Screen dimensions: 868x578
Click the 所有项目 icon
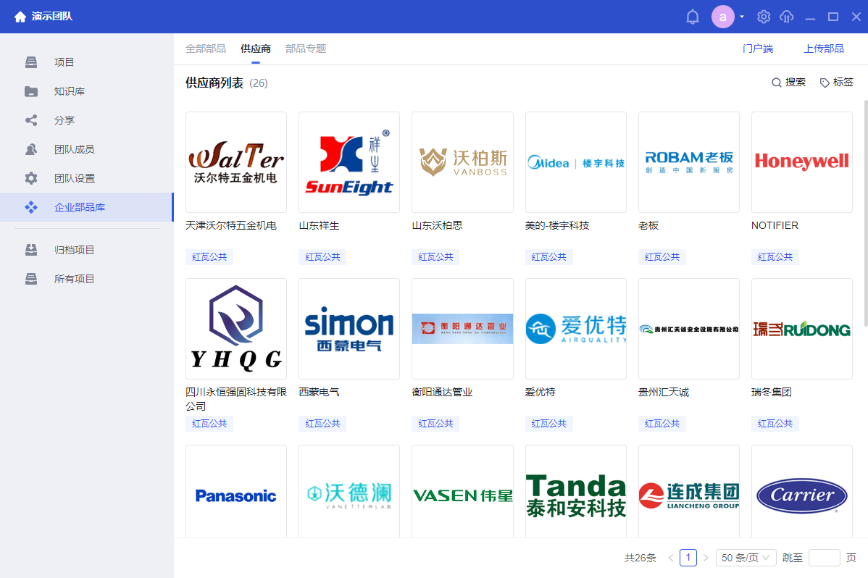[x=31, y=278]
